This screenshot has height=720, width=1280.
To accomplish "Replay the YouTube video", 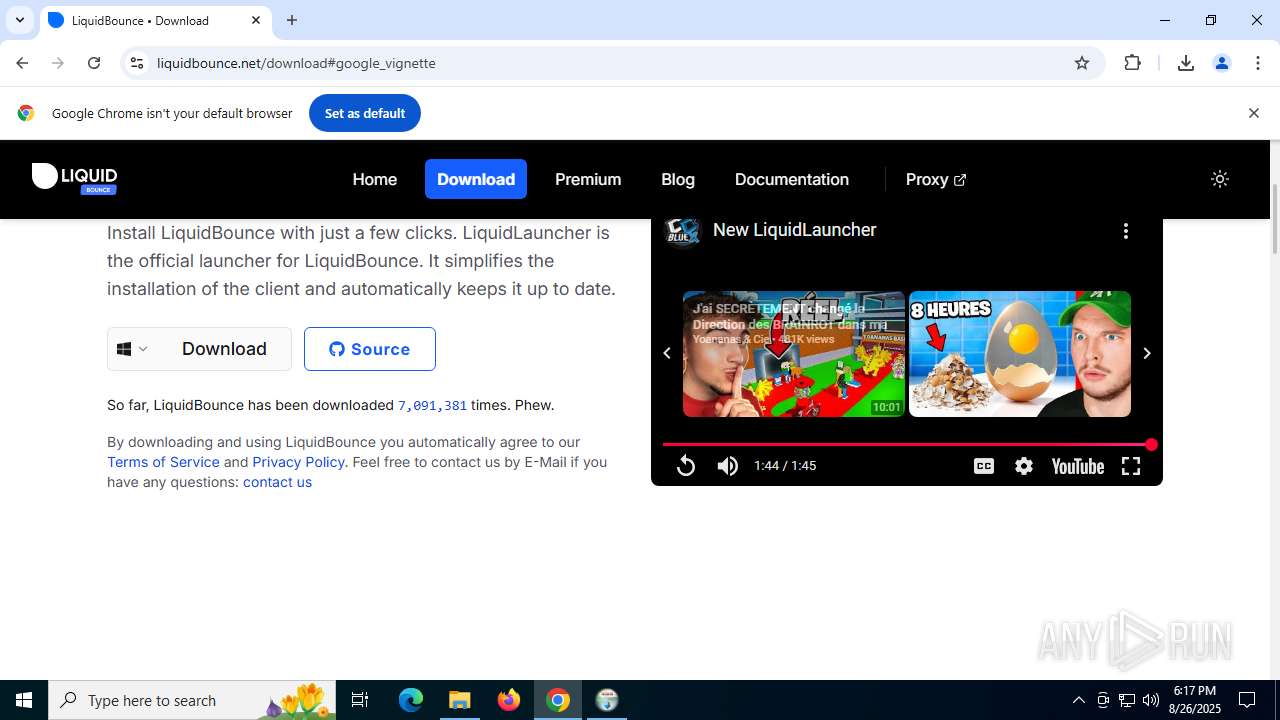I will 686,466.
